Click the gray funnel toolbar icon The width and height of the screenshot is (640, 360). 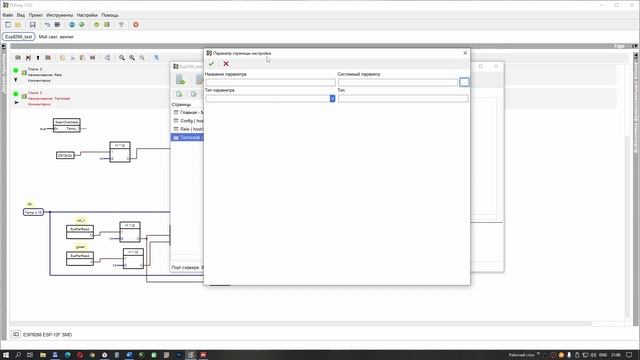121,25
